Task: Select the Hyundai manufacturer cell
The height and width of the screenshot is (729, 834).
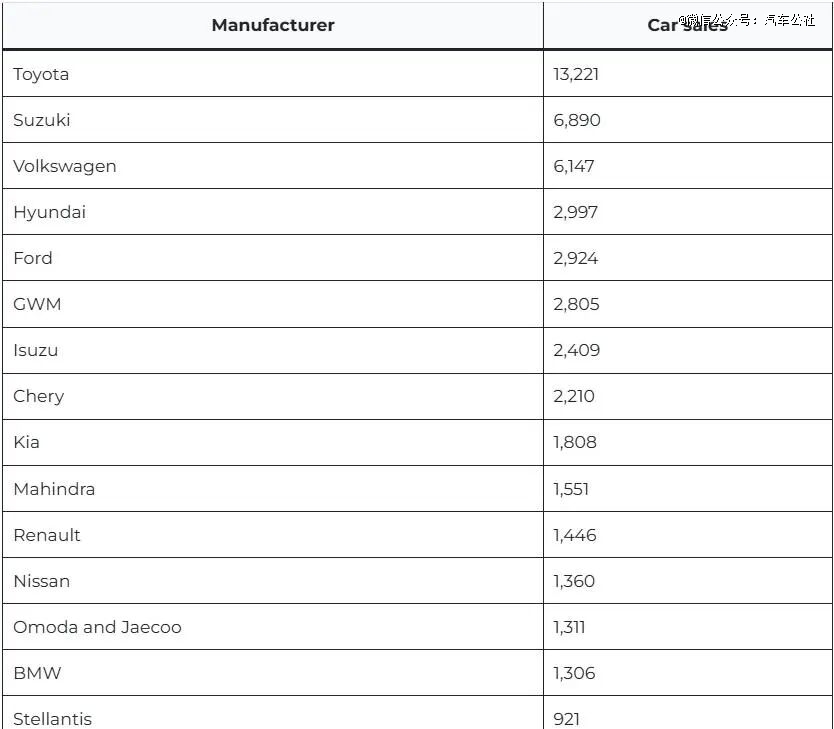Action: [49, 212]
